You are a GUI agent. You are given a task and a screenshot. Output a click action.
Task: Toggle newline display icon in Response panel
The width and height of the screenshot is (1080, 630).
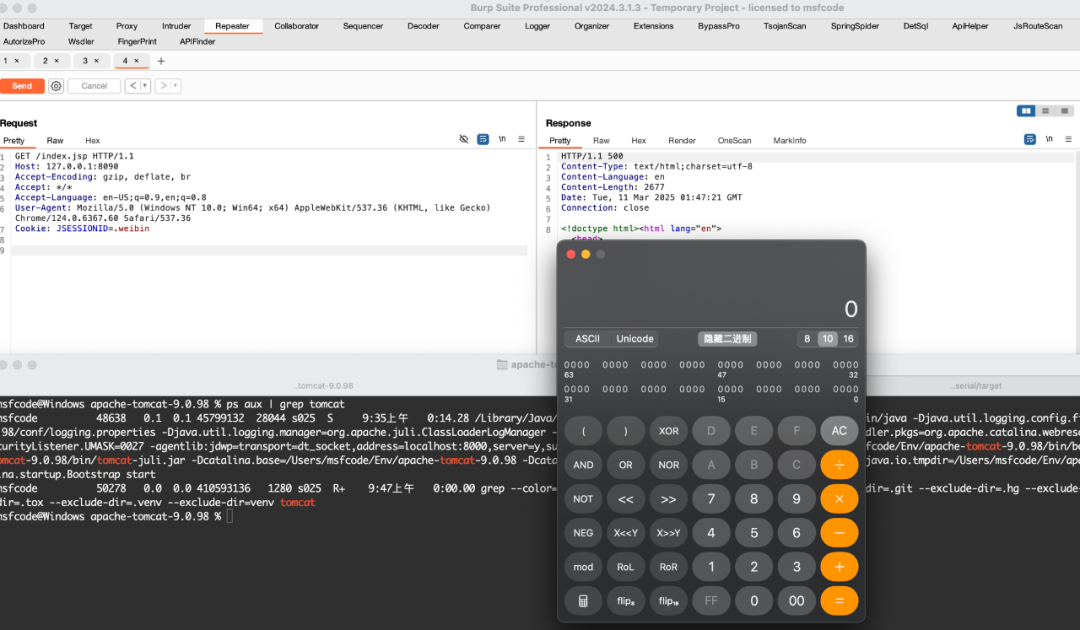1049,139
